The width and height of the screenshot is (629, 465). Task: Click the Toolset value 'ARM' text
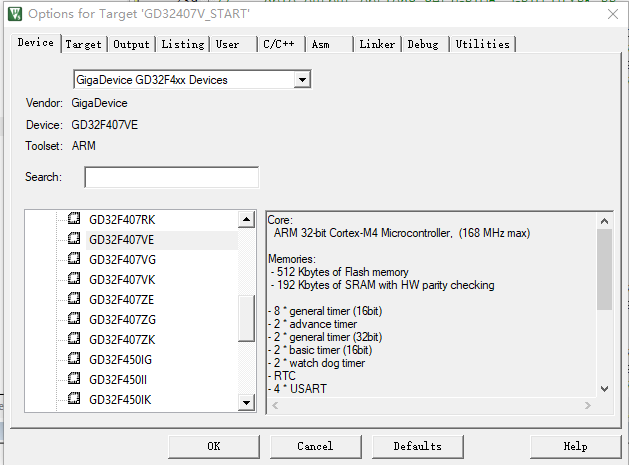pyautogui.click(x=84, y=146)
